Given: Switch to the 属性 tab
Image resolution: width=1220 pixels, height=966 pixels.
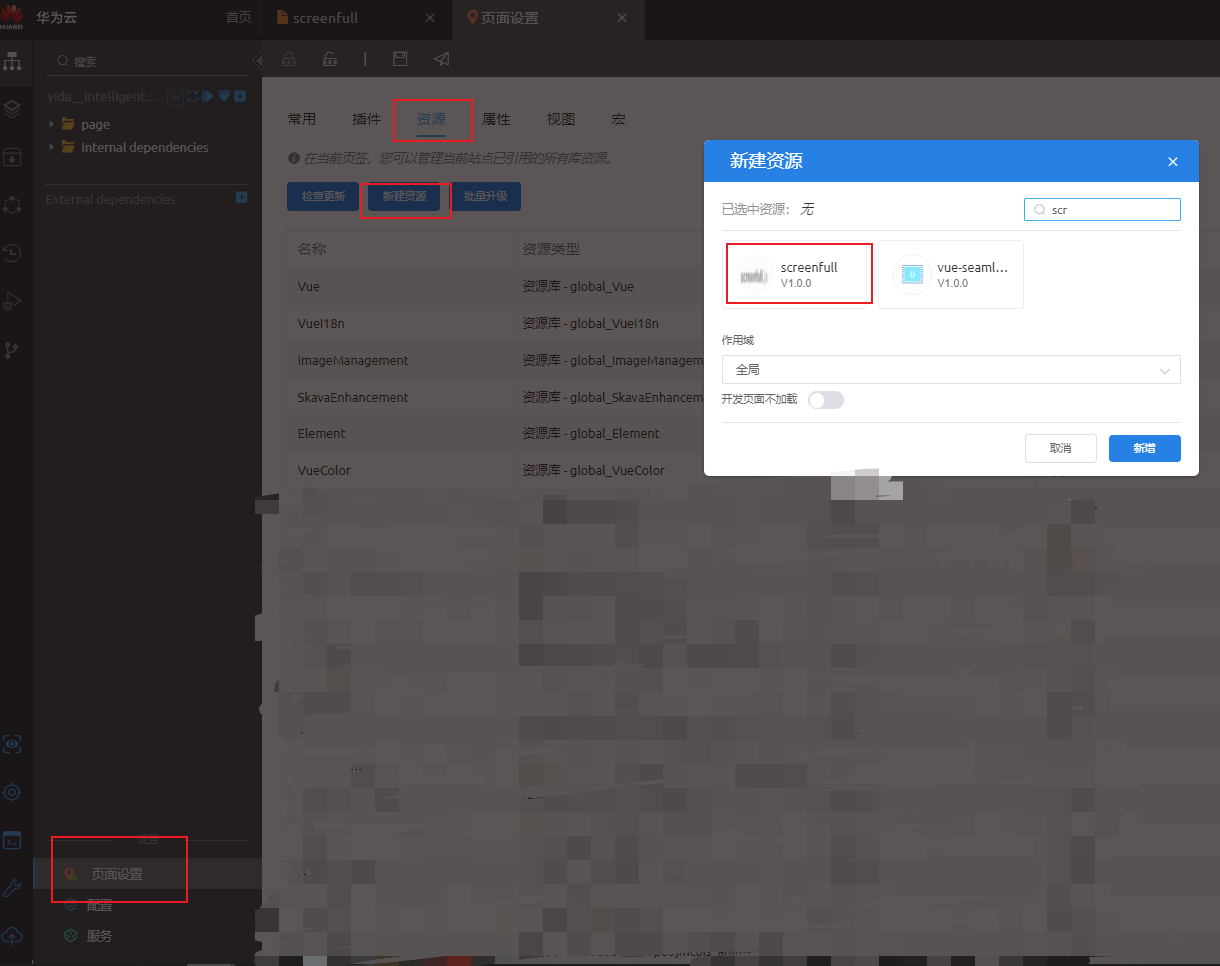Looking at the screenshot, I should tap(496, 119).
